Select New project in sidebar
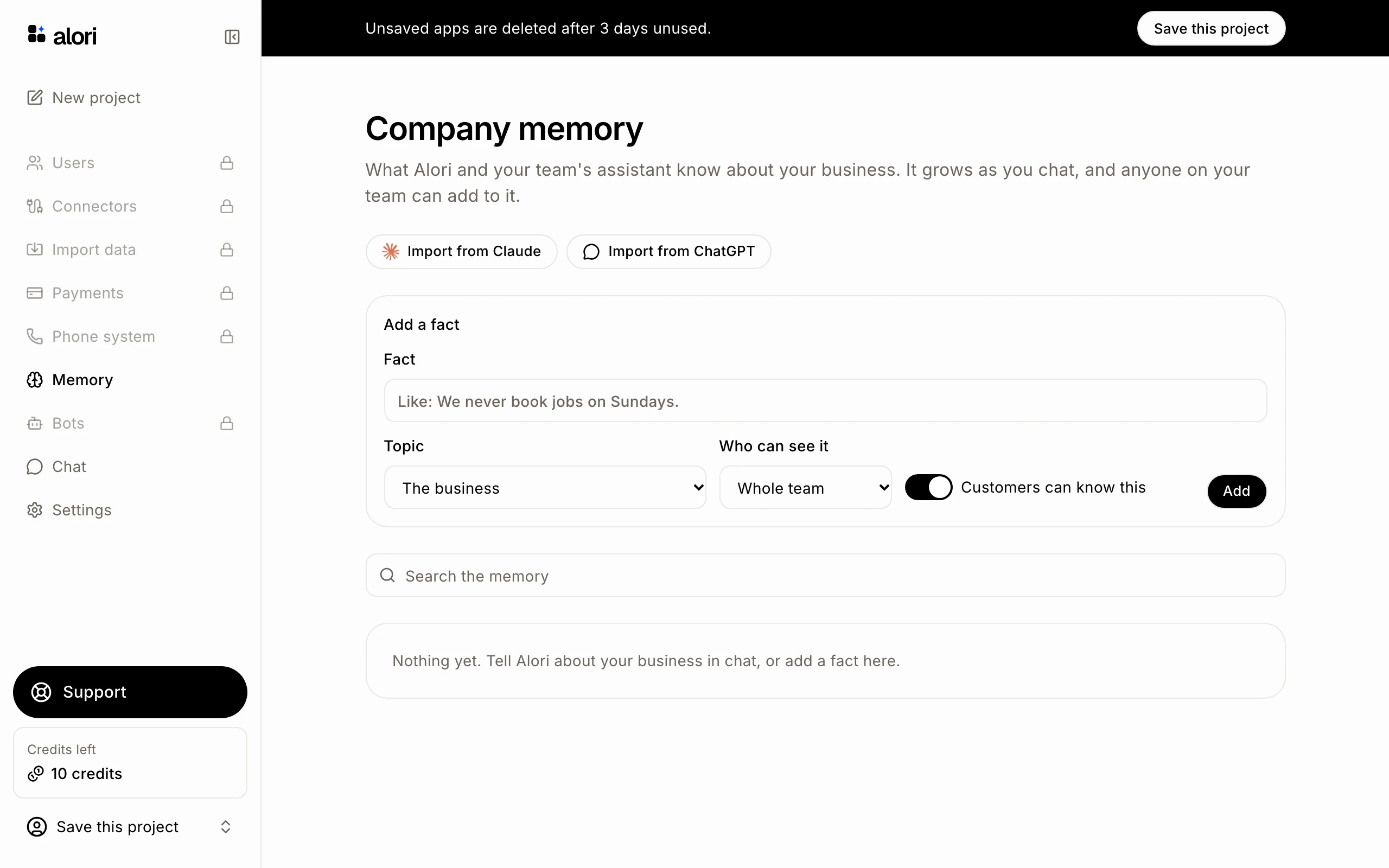1389x868 pixels. (130, 98)
